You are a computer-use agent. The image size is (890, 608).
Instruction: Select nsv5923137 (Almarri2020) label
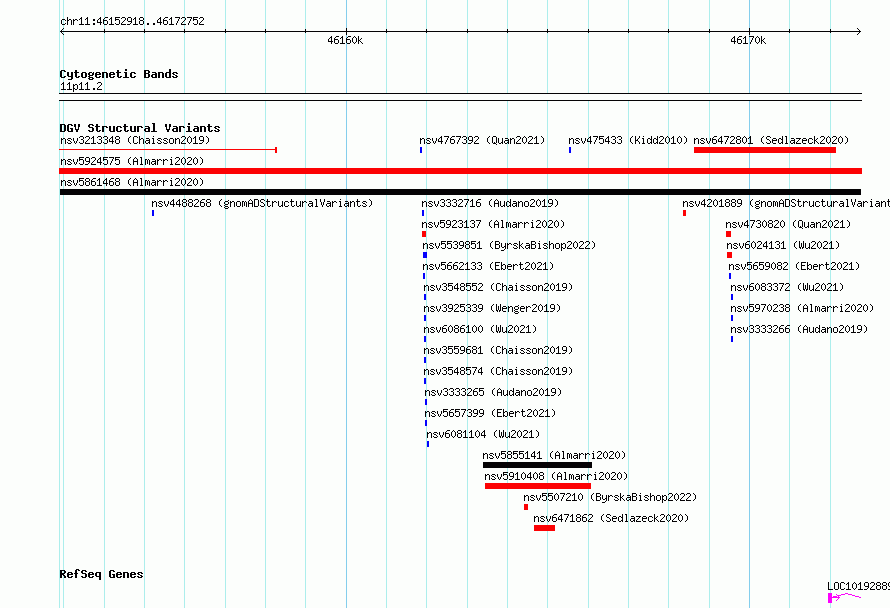pyautogui.click(x=493, y=224)
